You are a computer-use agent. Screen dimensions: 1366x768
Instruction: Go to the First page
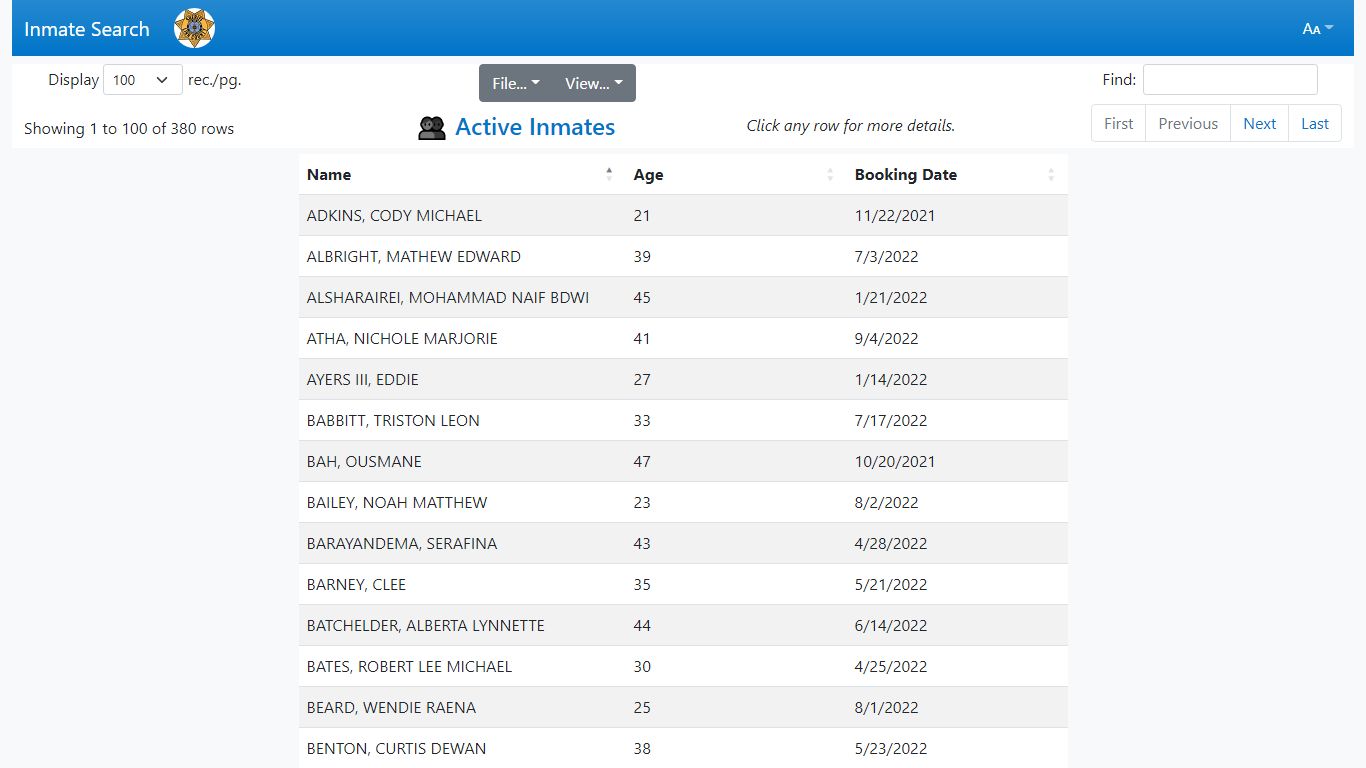[x=1118, y=123]
